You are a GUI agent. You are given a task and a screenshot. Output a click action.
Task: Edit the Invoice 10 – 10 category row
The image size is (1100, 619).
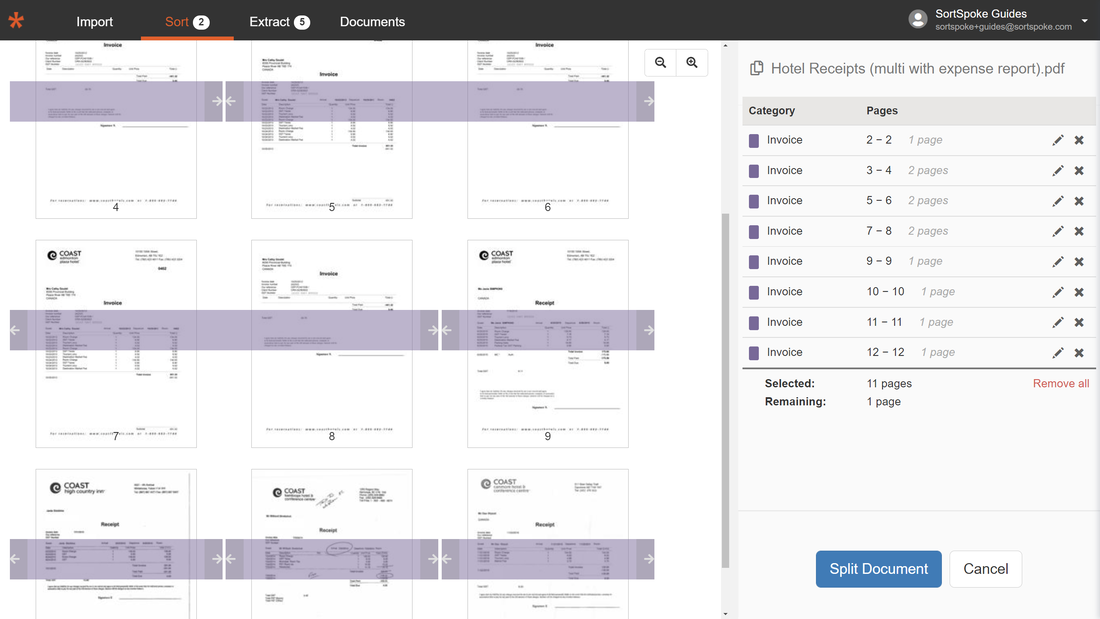1057,292
